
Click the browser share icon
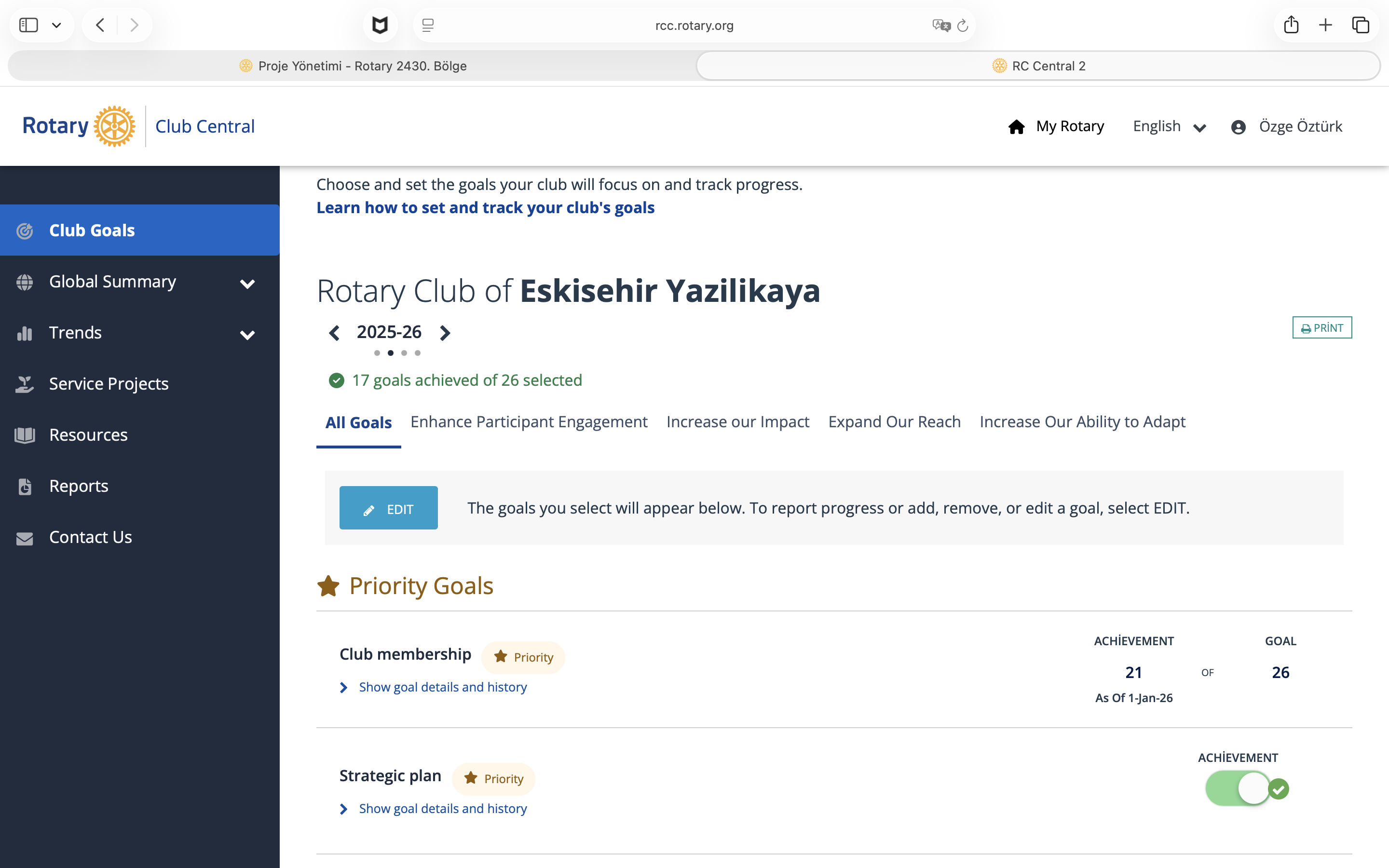(1291, 25)
